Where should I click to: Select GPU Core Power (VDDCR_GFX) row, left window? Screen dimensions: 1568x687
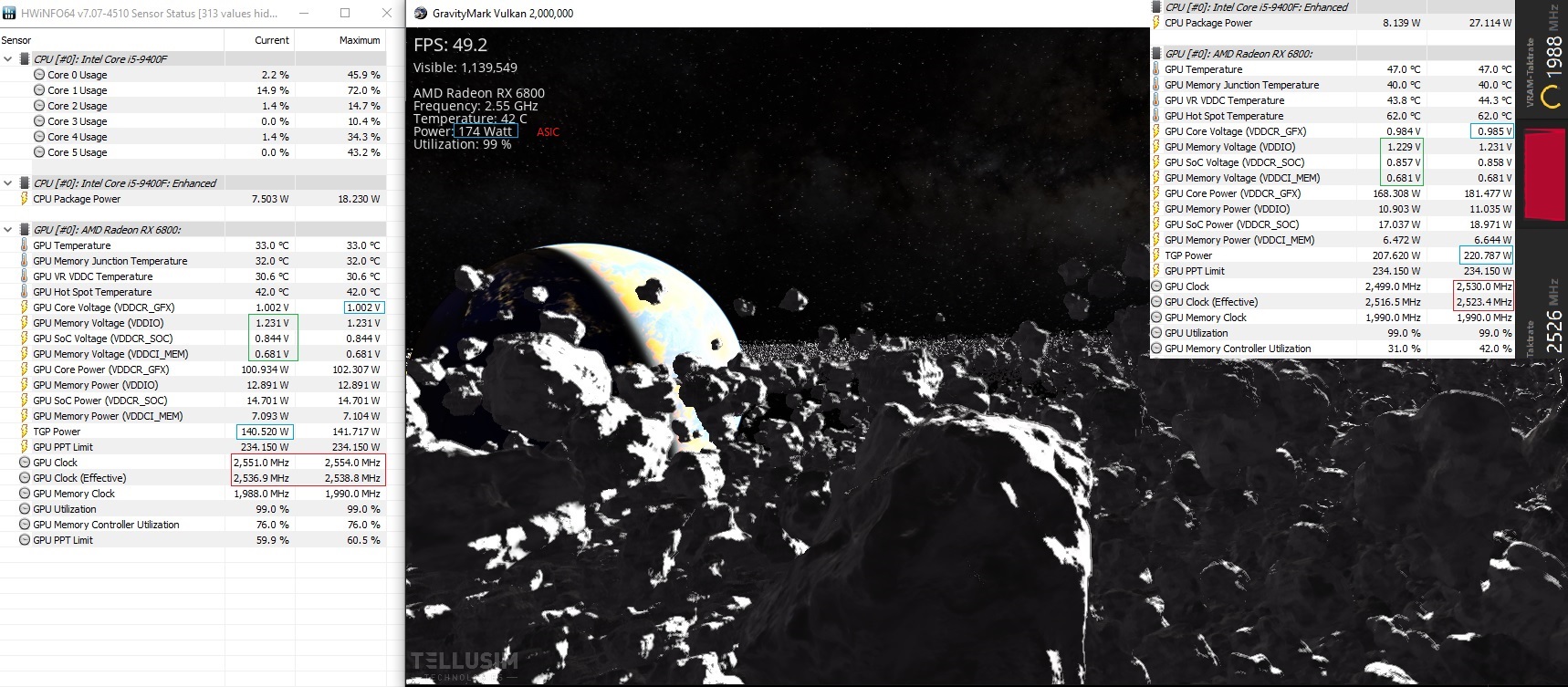(193, 370)
